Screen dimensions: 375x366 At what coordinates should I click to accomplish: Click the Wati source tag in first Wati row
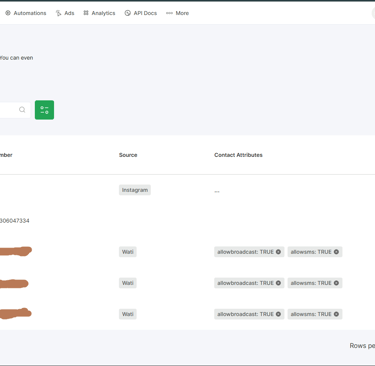tap(128, 252)
